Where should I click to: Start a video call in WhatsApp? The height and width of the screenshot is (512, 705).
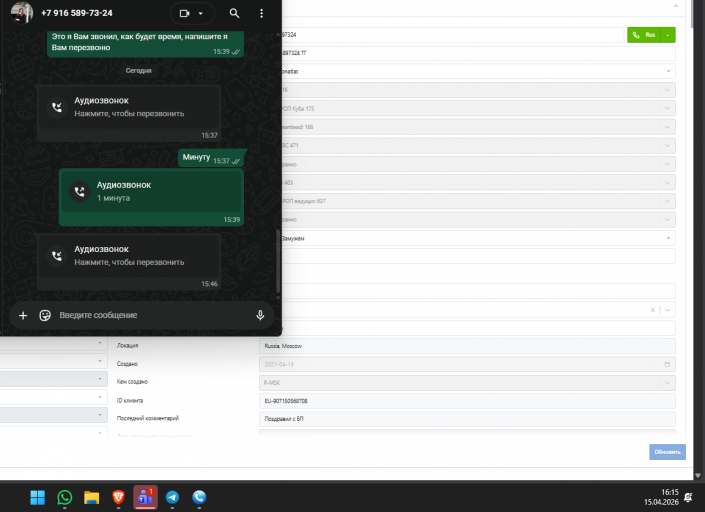(184, 13)
